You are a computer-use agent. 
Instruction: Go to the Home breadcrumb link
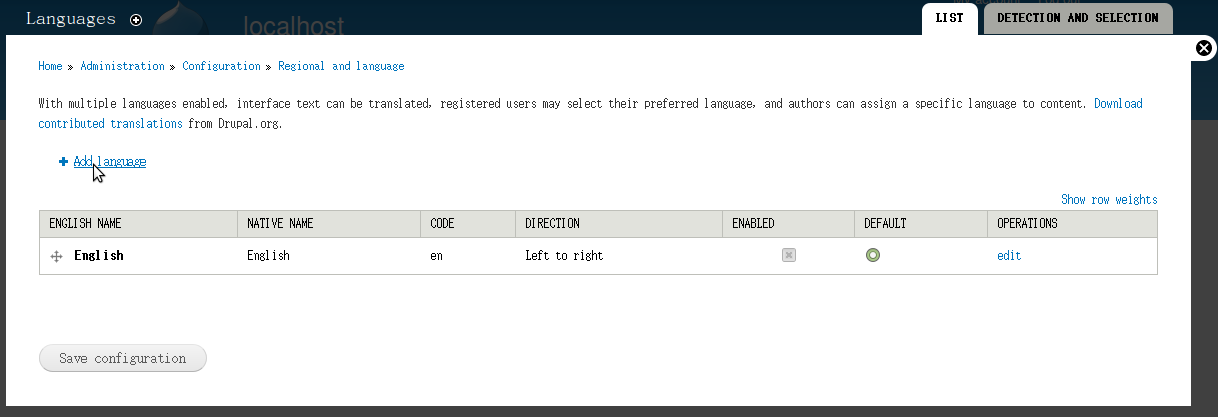pyautogui.click(x=50, y=66)
